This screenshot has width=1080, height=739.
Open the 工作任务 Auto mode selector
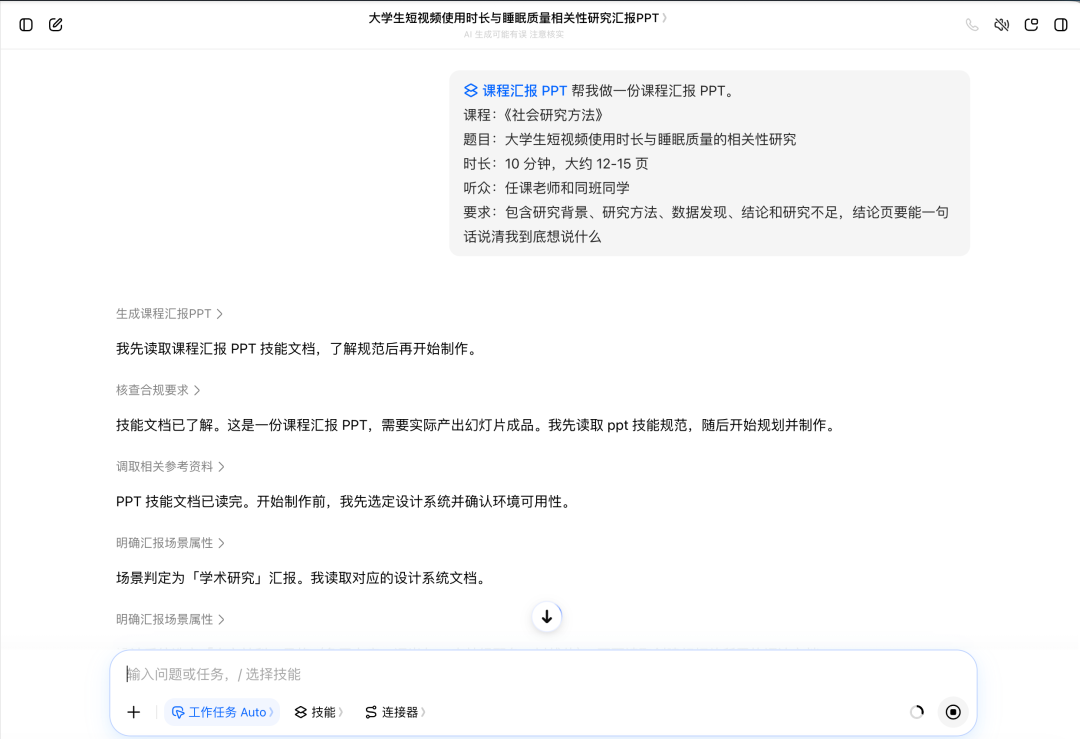click(222, 712)
